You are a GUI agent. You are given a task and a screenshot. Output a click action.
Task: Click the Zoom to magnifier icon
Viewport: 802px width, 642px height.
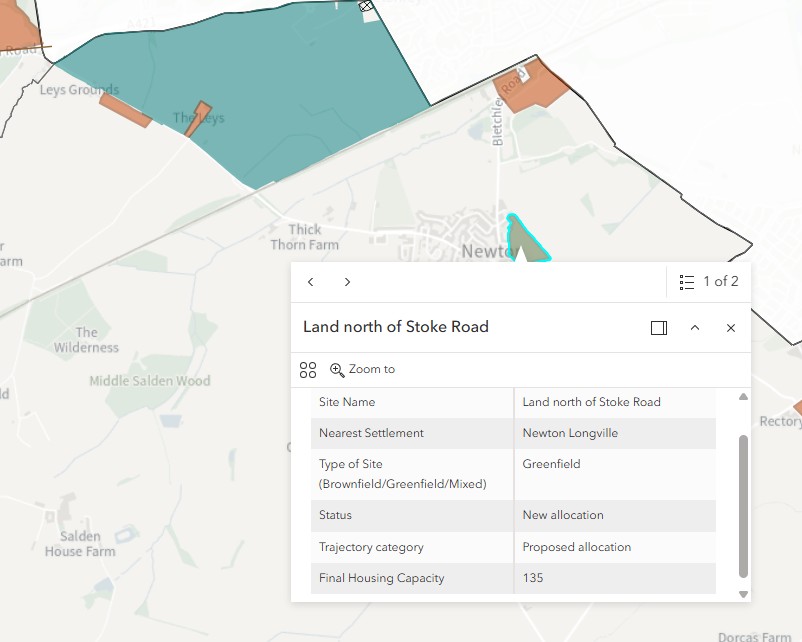coord(337,370)
